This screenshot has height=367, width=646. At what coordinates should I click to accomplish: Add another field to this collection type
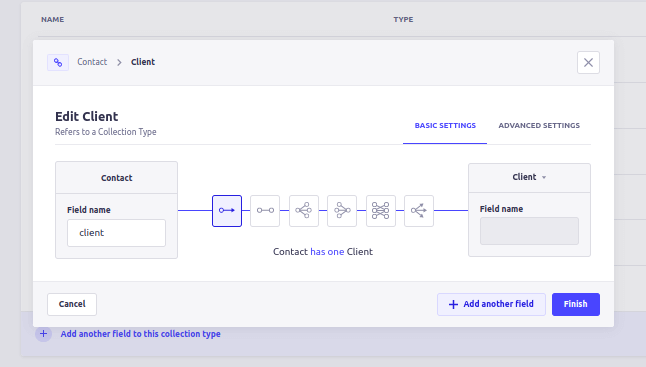point(140,334)
